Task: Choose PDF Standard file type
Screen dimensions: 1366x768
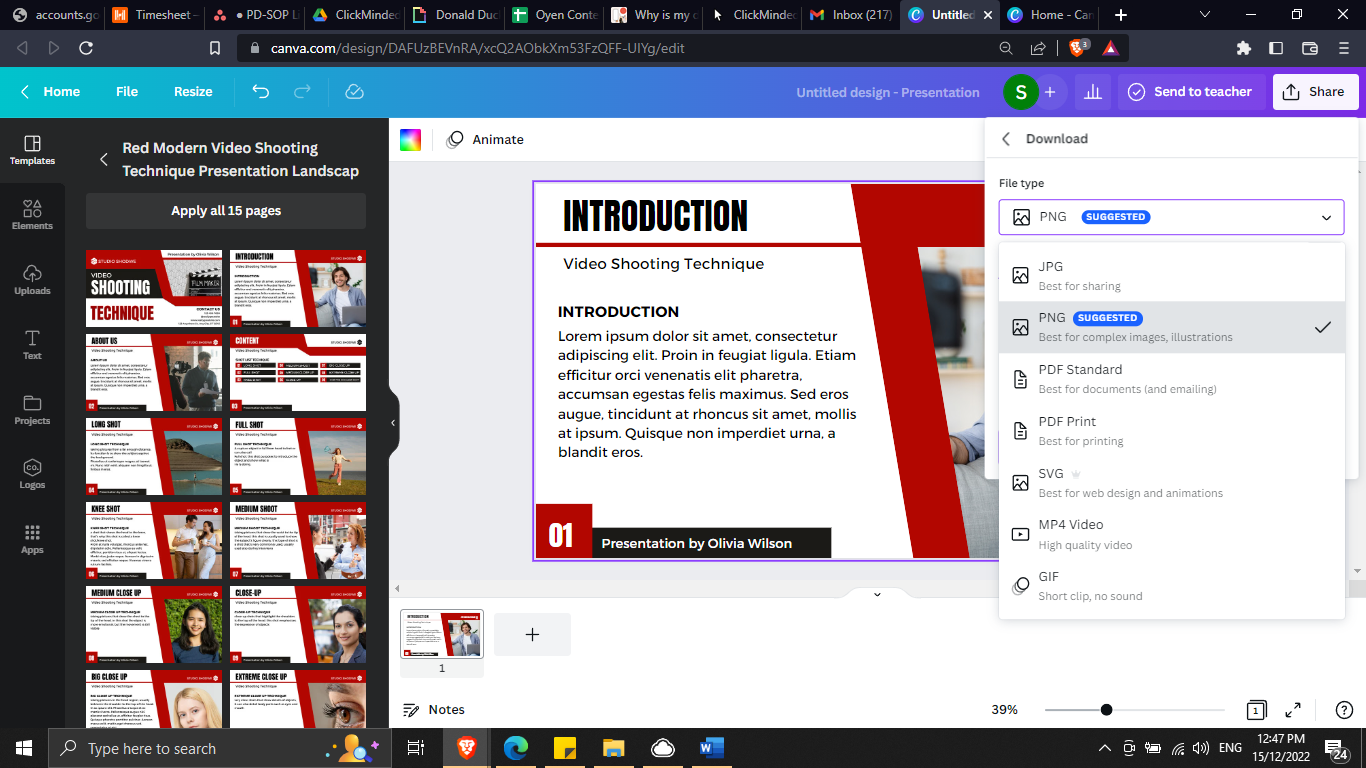Action: coord(1171,379)
